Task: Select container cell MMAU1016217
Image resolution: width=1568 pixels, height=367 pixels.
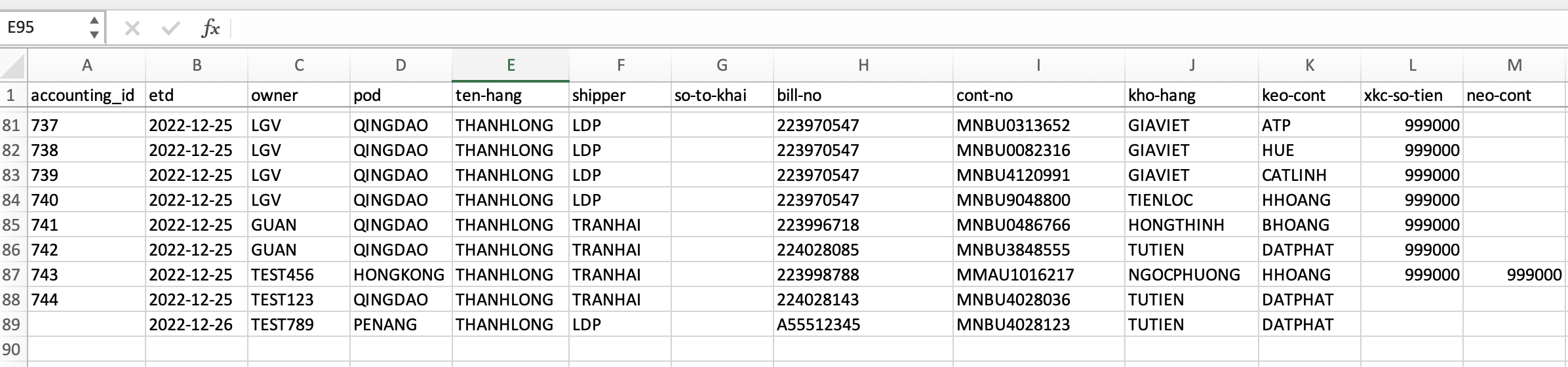Action: [x=1038, y=275]
